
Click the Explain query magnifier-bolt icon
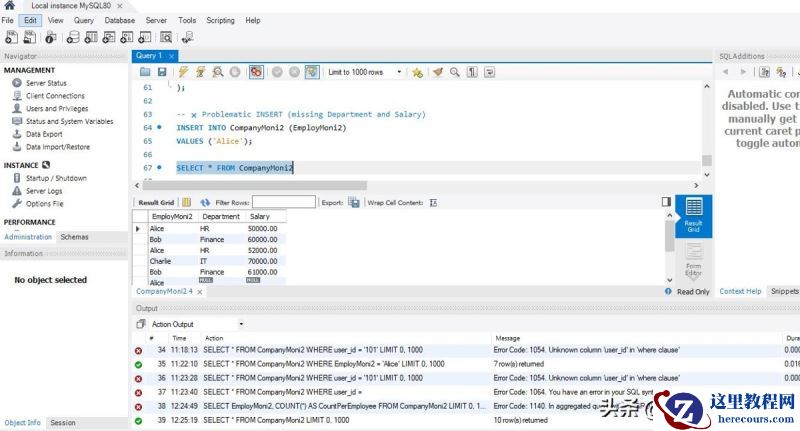pos(217,72)
